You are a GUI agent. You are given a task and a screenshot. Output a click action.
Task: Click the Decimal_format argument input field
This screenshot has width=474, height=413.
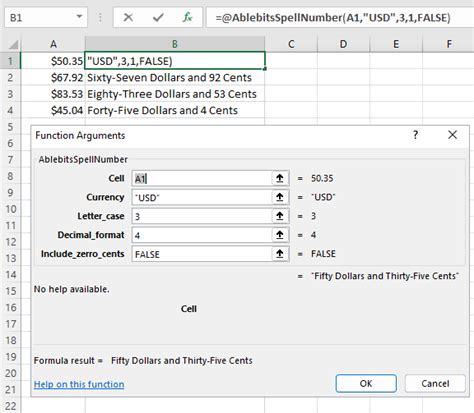(x=202, y=235)
